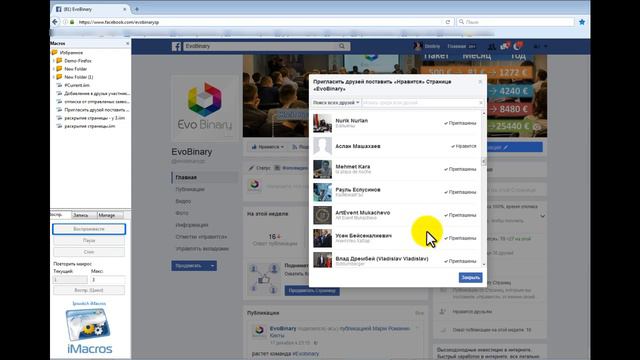
Task: Open a new browser tab
Action: click(x=137, y=9)
